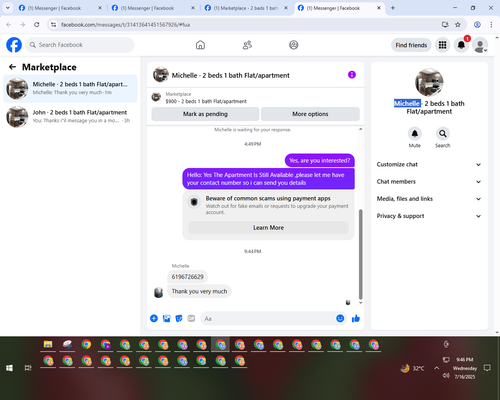This screenshot has height=400, width=500.
Task: Select the phone number message 6196726629
Action: point(188,277)
